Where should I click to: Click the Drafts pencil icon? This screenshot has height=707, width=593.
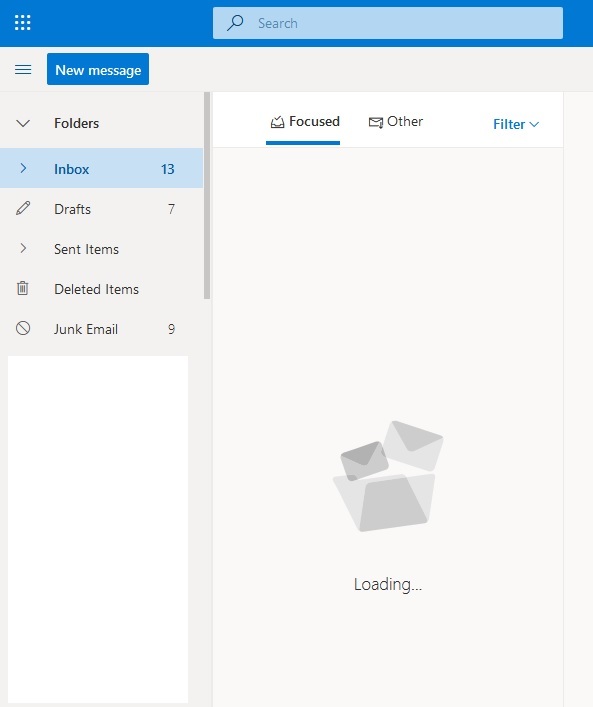23,208
